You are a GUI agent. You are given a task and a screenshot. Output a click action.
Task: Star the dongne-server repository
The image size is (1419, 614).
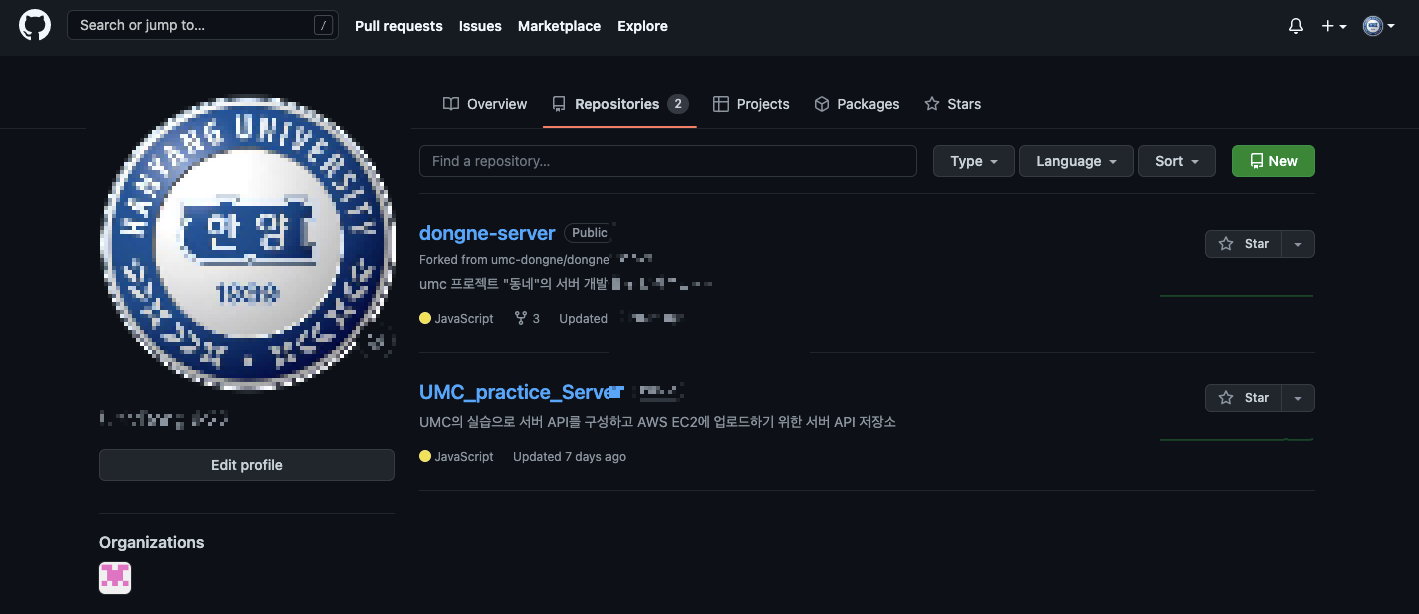[1244, 244]
